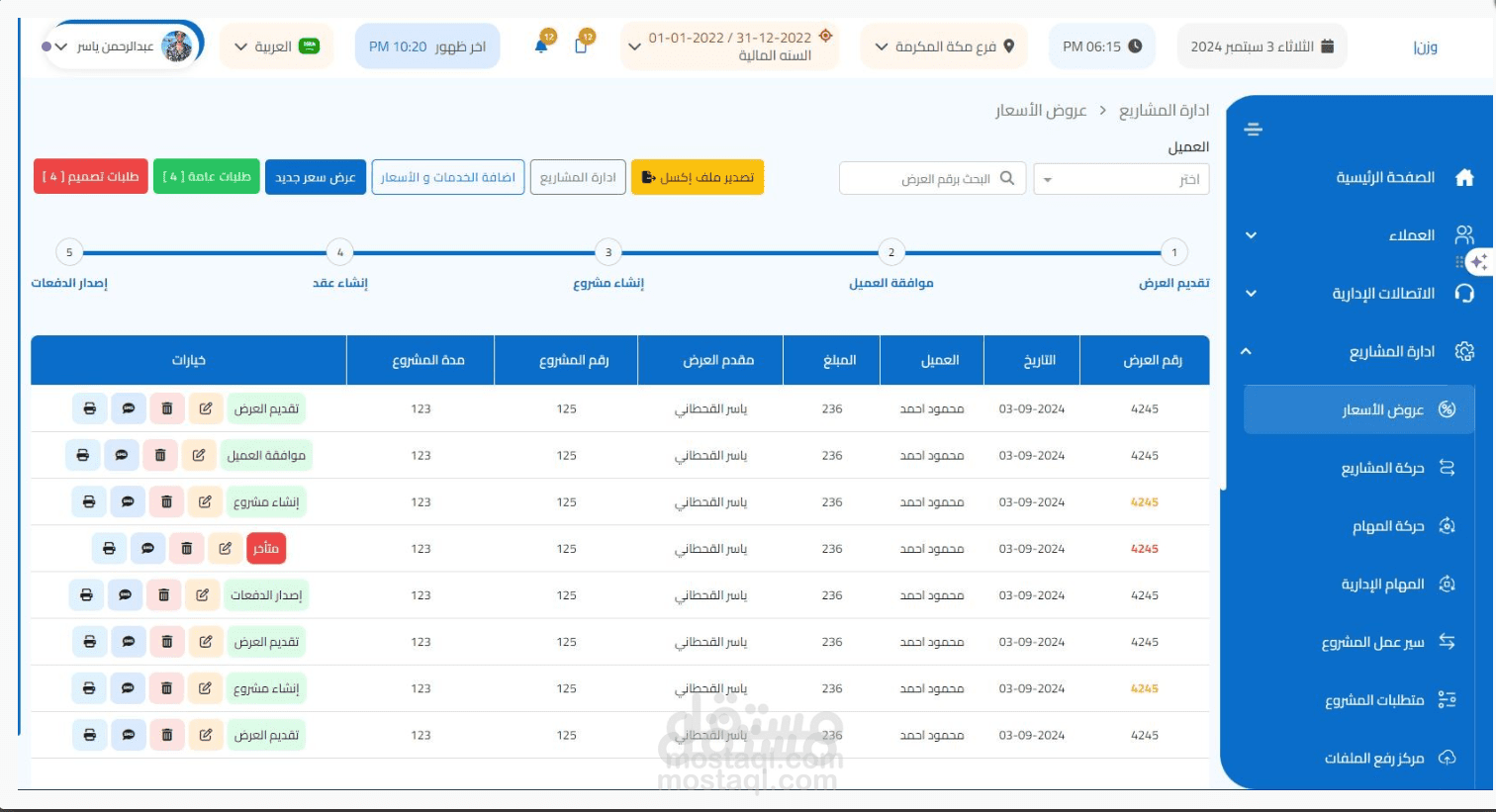Open the فرع مكة المكرمة branch dropdown
1496x812 pixels.
point(944,46)
